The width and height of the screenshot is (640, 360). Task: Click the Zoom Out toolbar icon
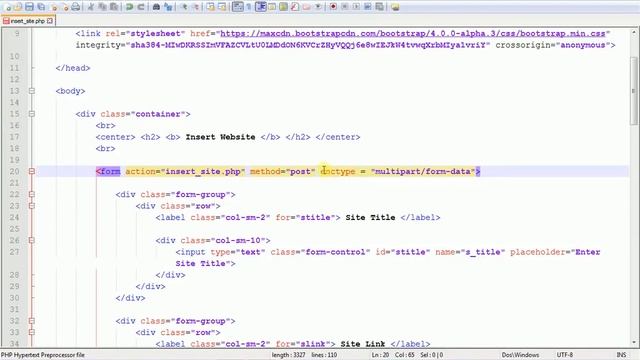click(196, 7)
